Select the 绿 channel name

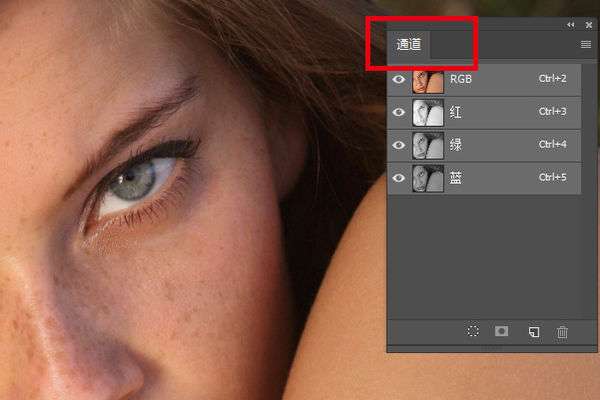tap(455, 145)
